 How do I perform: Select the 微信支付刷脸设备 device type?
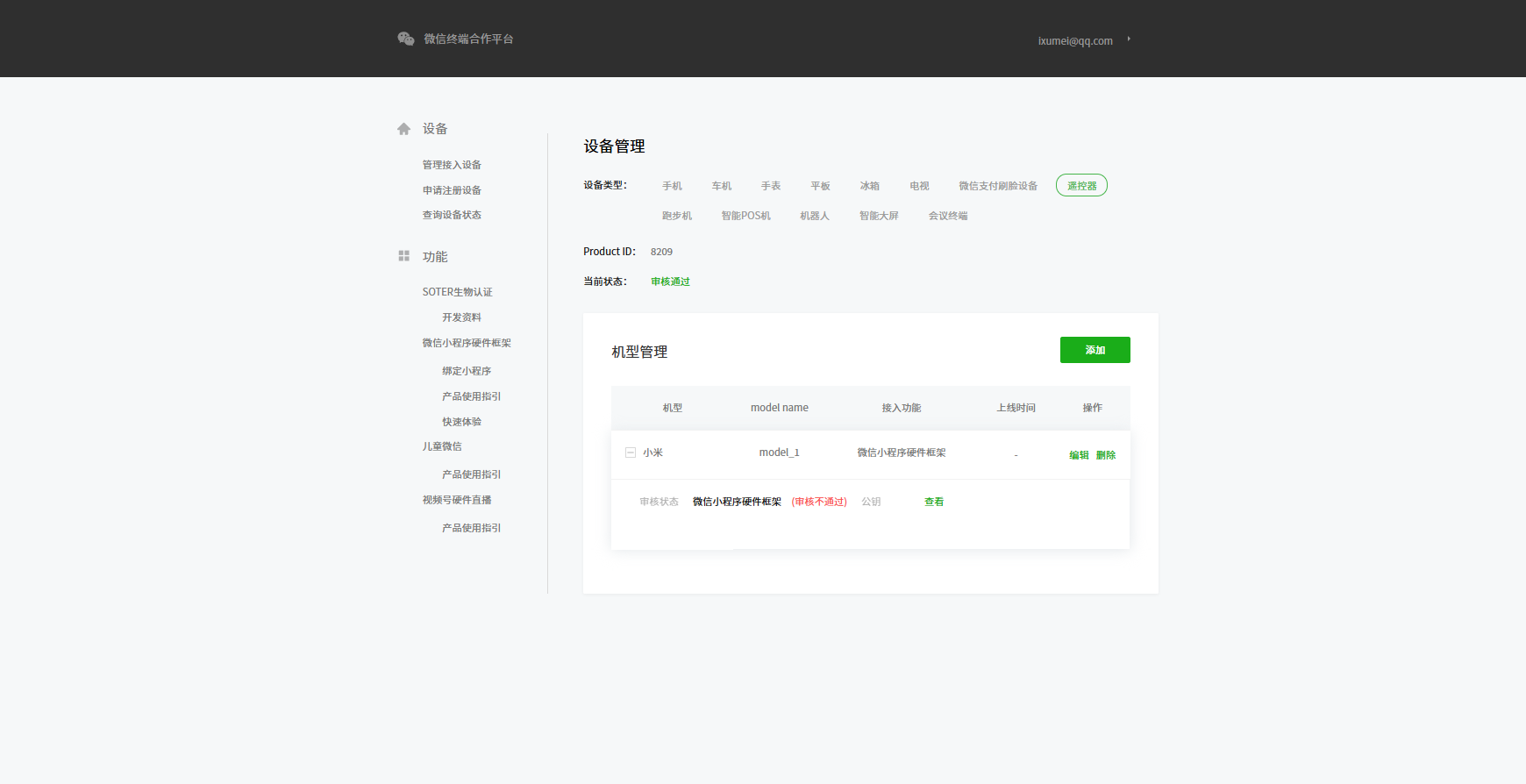click(998, 186)
